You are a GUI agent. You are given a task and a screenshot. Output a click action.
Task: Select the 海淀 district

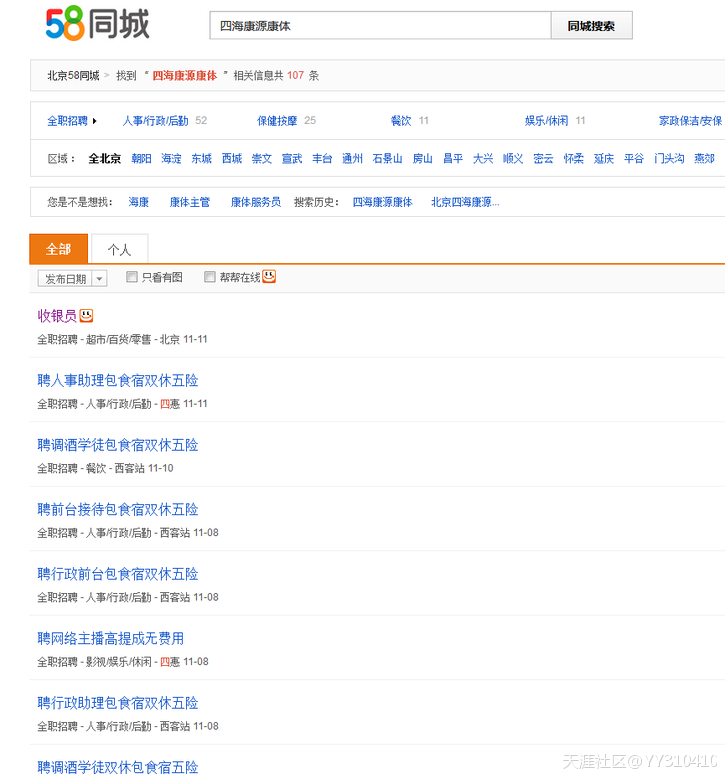tap(171, 158)
